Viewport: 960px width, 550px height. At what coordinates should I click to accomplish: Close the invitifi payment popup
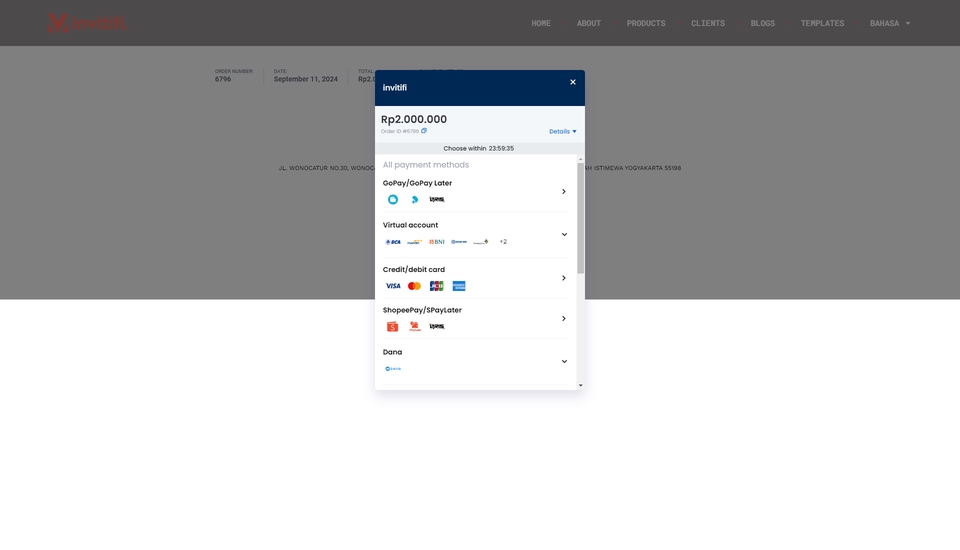tap(573, 82)
